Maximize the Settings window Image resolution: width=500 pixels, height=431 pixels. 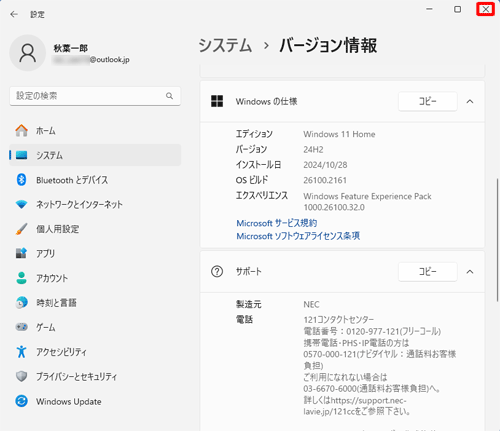458,9
